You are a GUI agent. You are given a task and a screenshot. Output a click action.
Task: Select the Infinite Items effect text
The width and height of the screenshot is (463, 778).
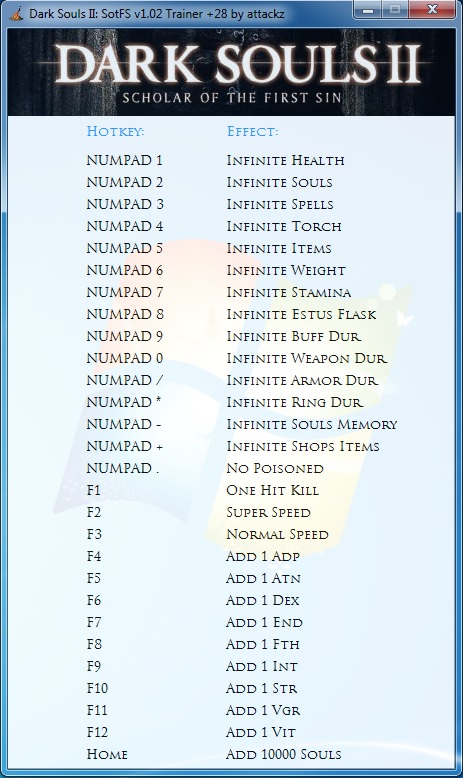tap(279, 248)
